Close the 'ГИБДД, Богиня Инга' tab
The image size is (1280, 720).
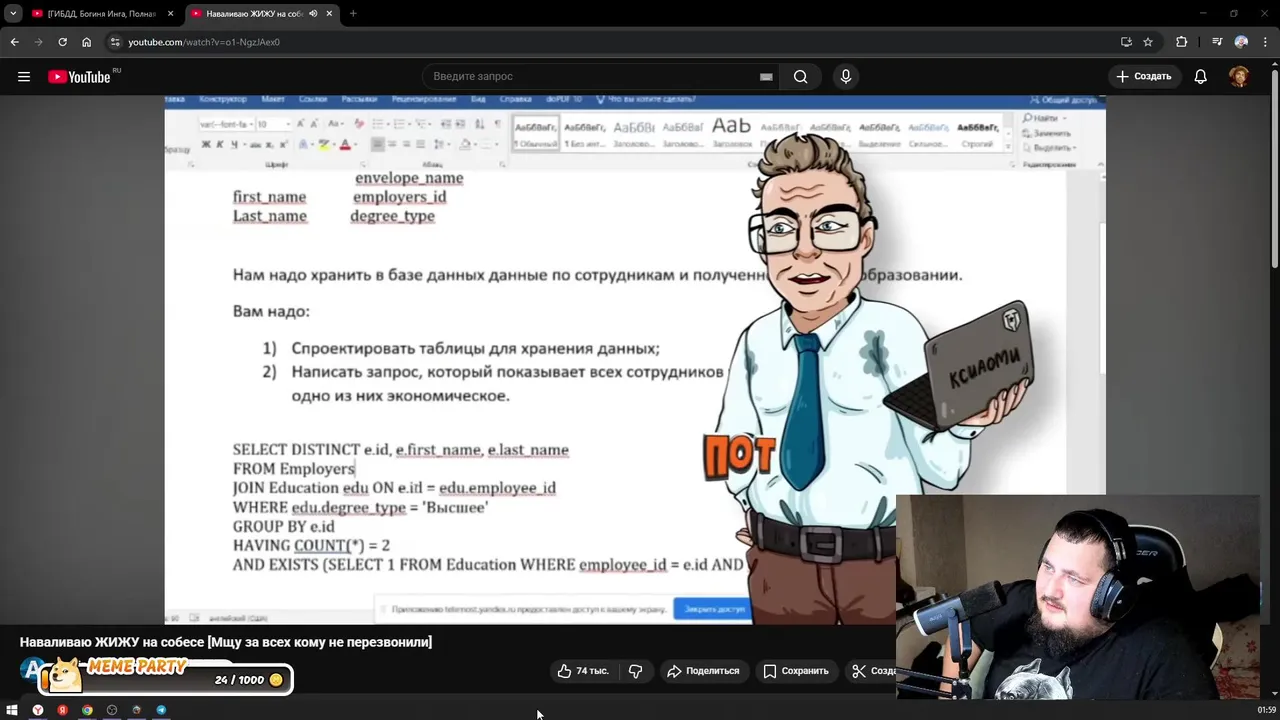170,14
